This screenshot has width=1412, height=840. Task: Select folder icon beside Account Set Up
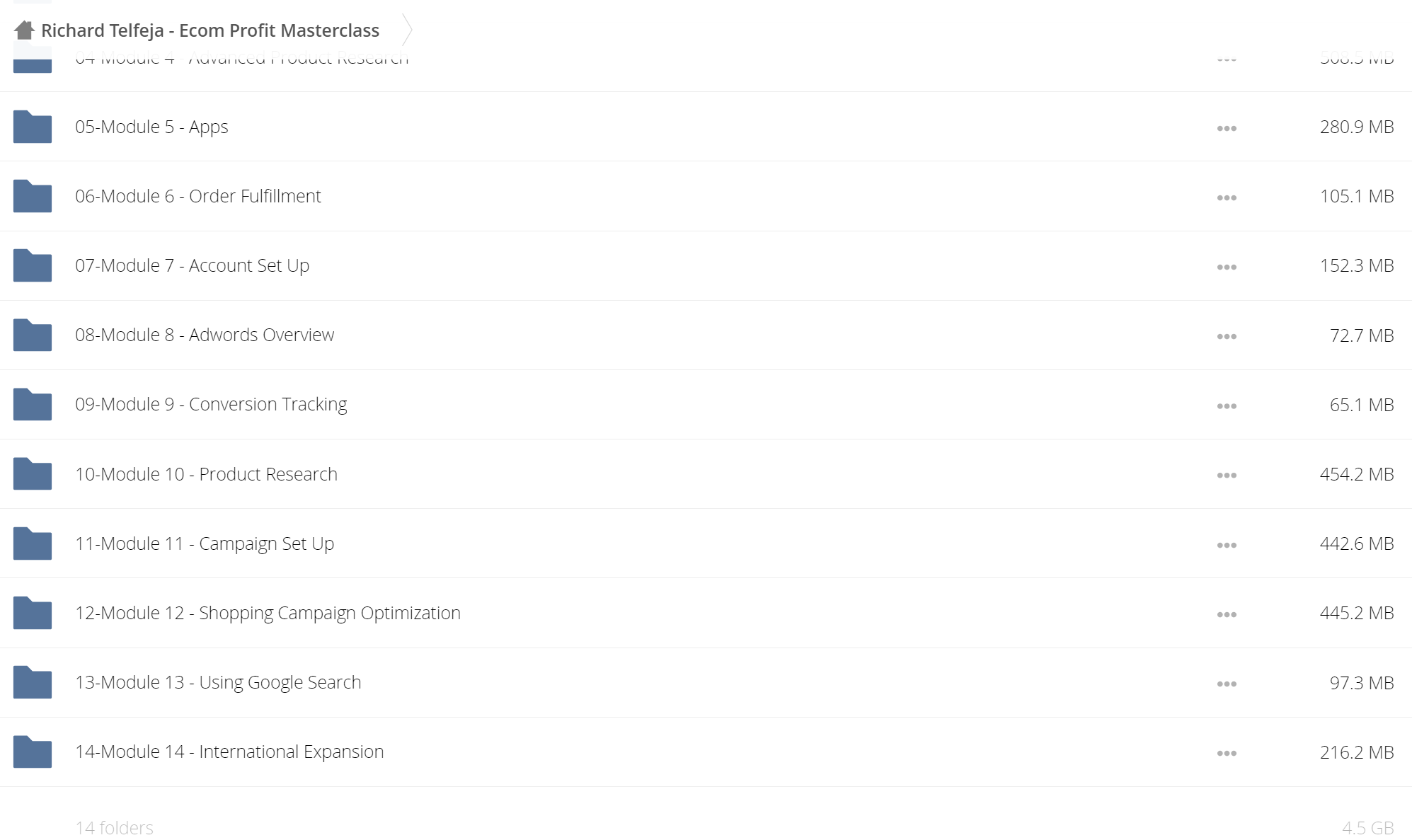pos(33,265)
